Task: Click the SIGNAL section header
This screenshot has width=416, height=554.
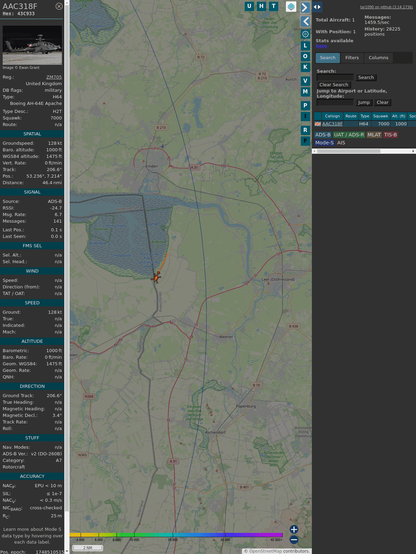Action: 32,192
